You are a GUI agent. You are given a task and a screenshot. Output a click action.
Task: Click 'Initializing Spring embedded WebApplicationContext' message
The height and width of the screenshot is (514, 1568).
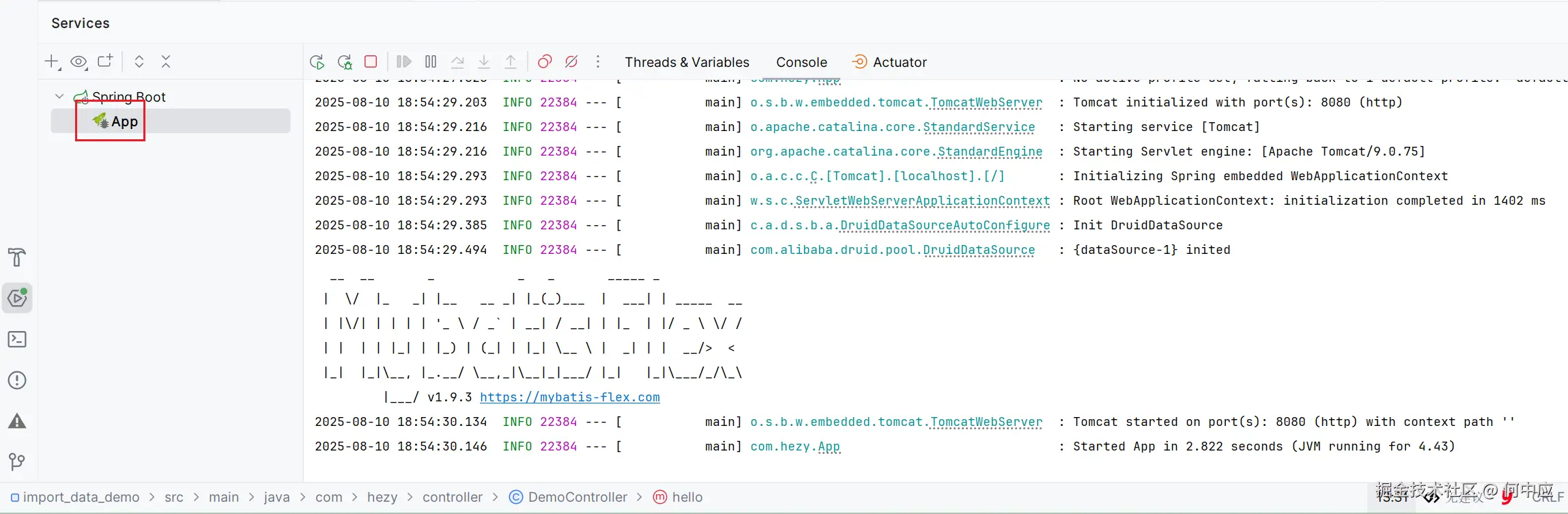coord(1261,176)
